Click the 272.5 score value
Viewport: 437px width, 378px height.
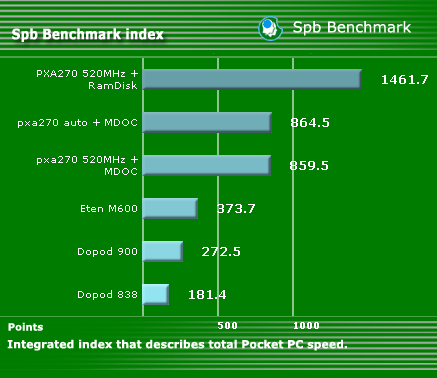point(221,252)
